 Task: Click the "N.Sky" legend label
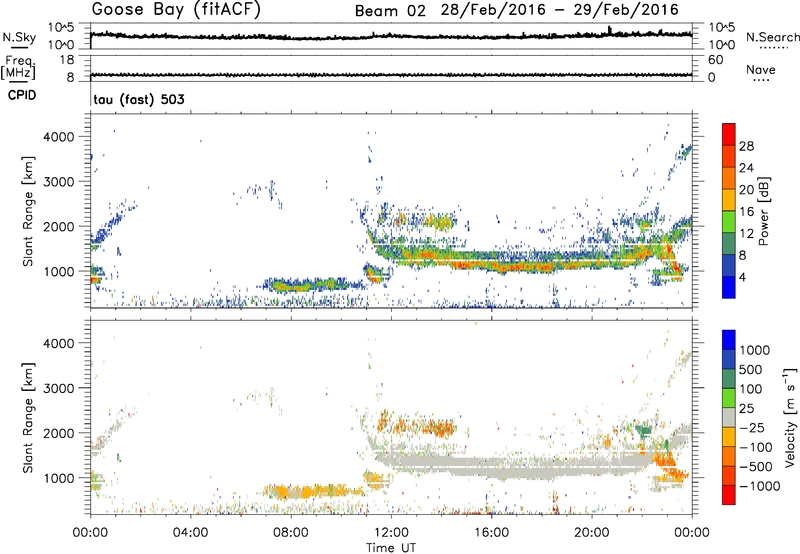[19, 37]
